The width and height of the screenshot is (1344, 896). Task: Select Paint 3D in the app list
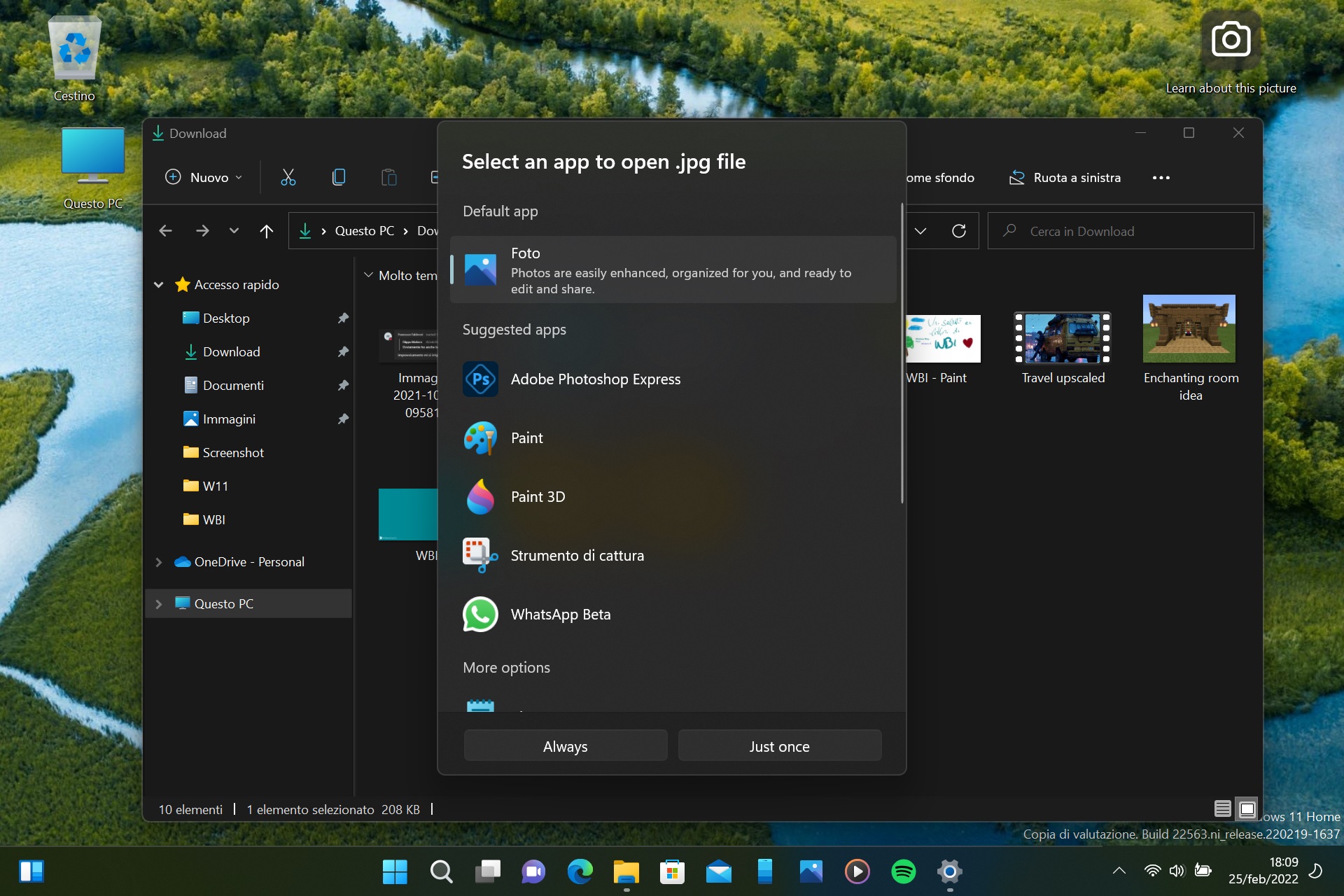tap(673, 496)
